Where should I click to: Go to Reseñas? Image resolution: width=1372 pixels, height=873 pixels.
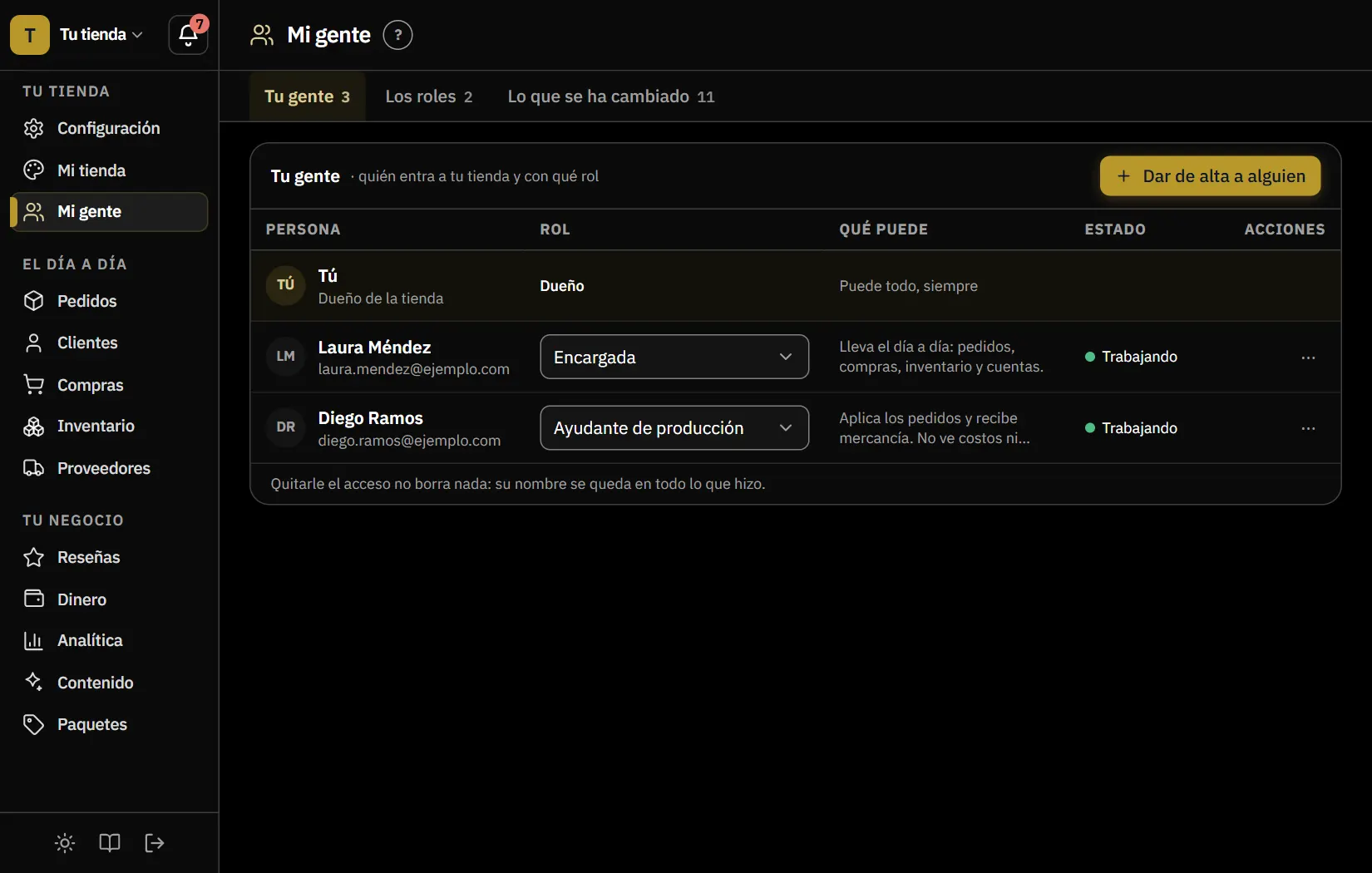tap(109, 557)
